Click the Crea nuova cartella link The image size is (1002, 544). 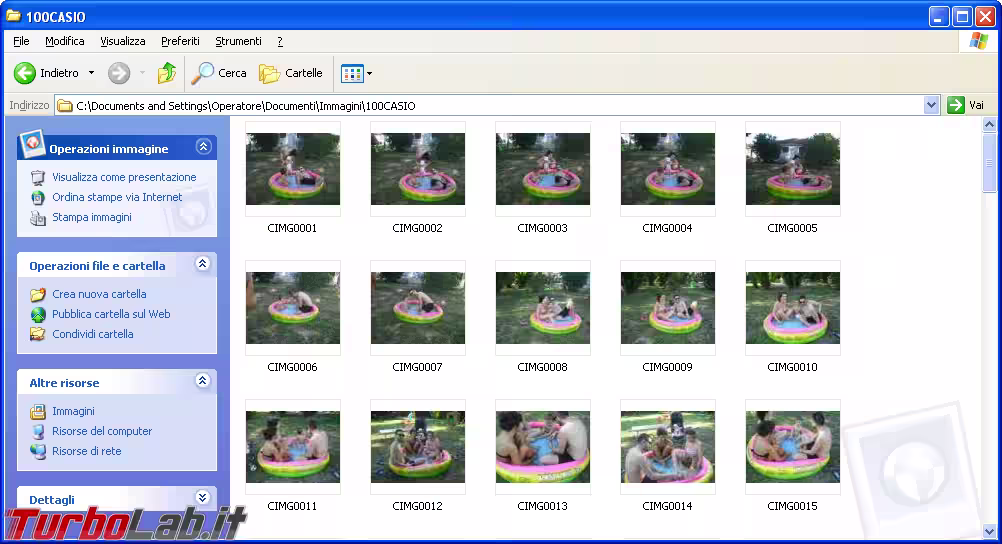tap(99, 294)
